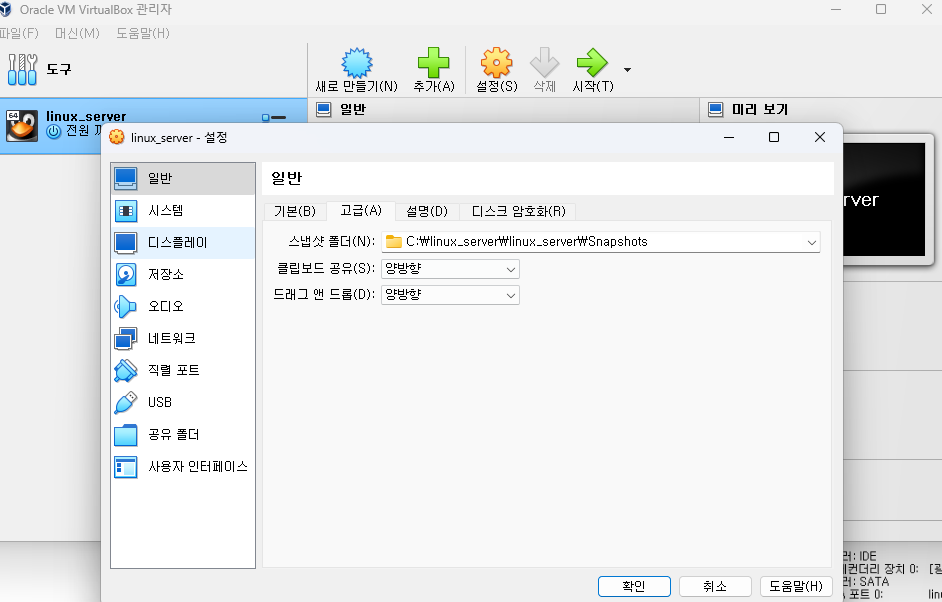Switch to the 설명(D) tab
This screenshot has width=942, height=602.
(x=427, y=211)
